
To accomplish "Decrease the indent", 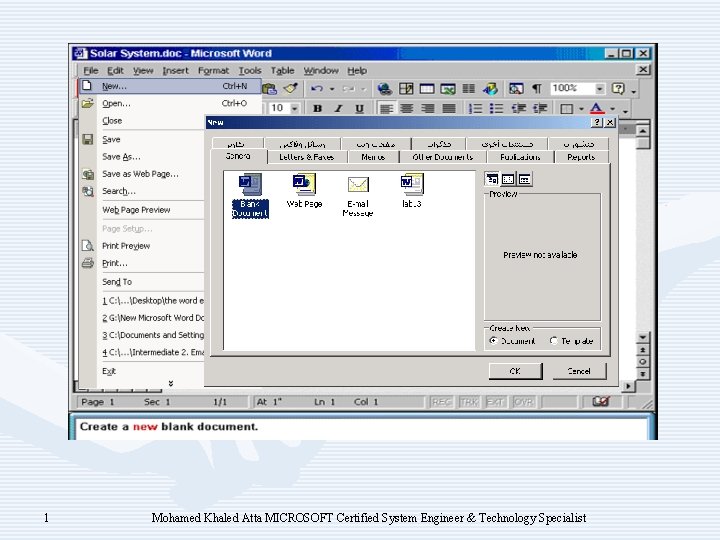I will [x=518, y=108].
